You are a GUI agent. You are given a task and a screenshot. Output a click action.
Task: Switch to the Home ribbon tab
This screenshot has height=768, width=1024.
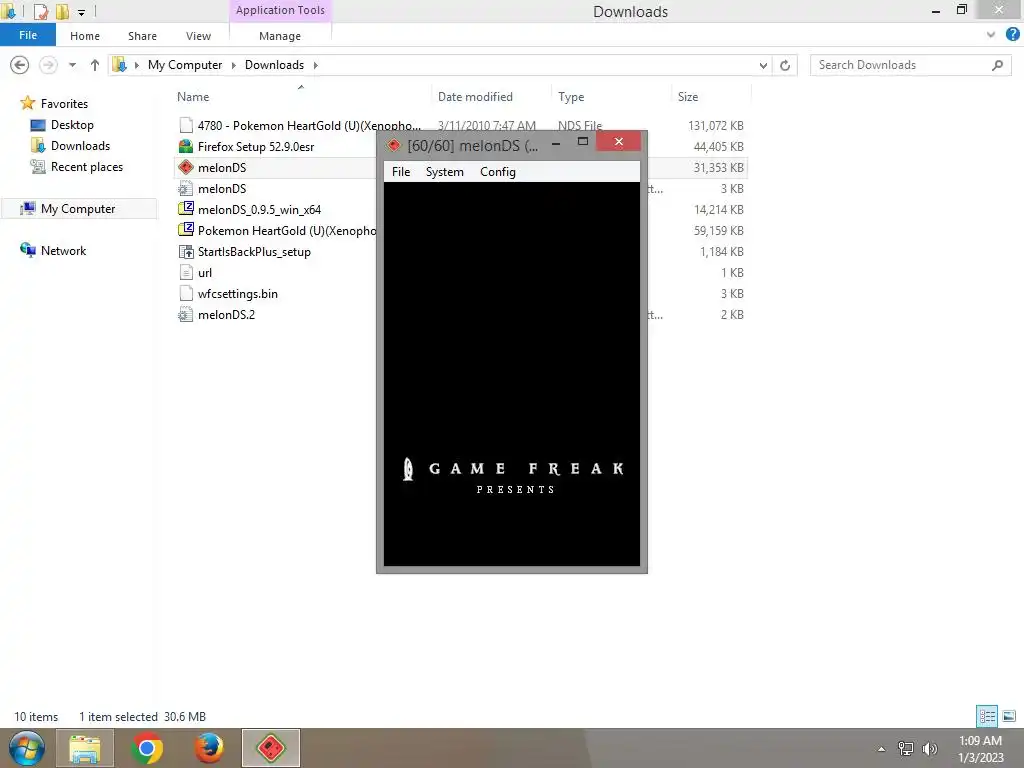click(85, 36)
